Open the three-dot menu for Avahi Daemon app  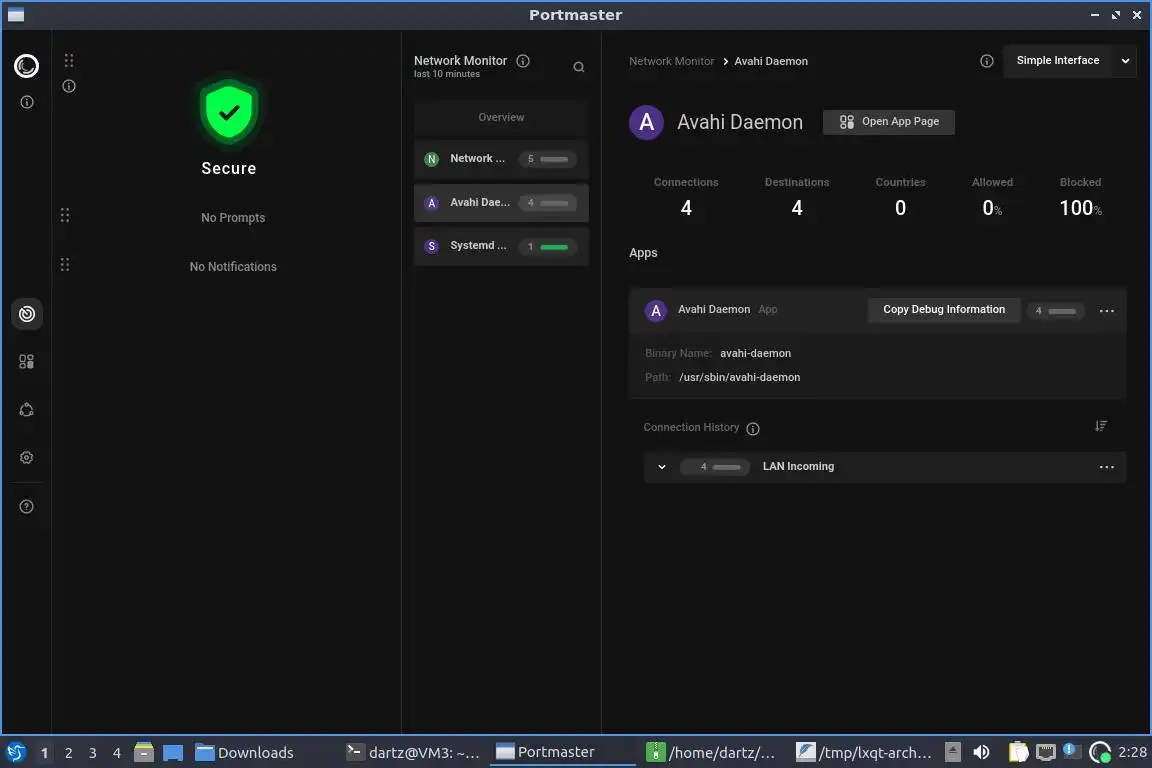(x=1106, y=311)
